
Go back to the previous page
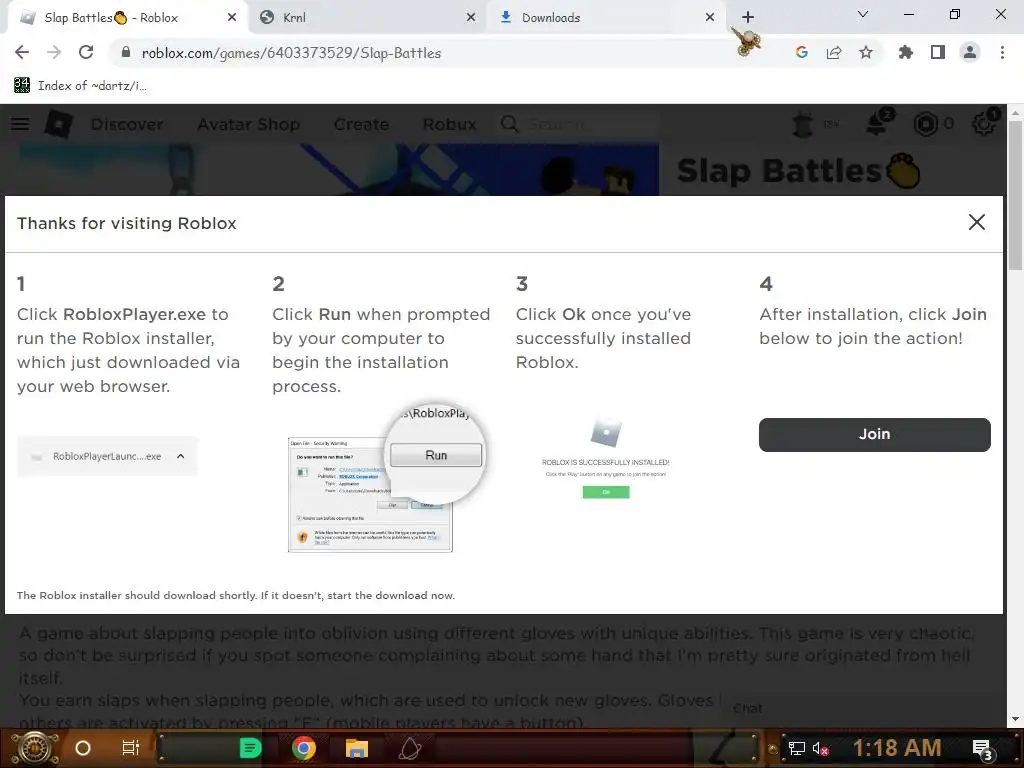pos(22,52)
